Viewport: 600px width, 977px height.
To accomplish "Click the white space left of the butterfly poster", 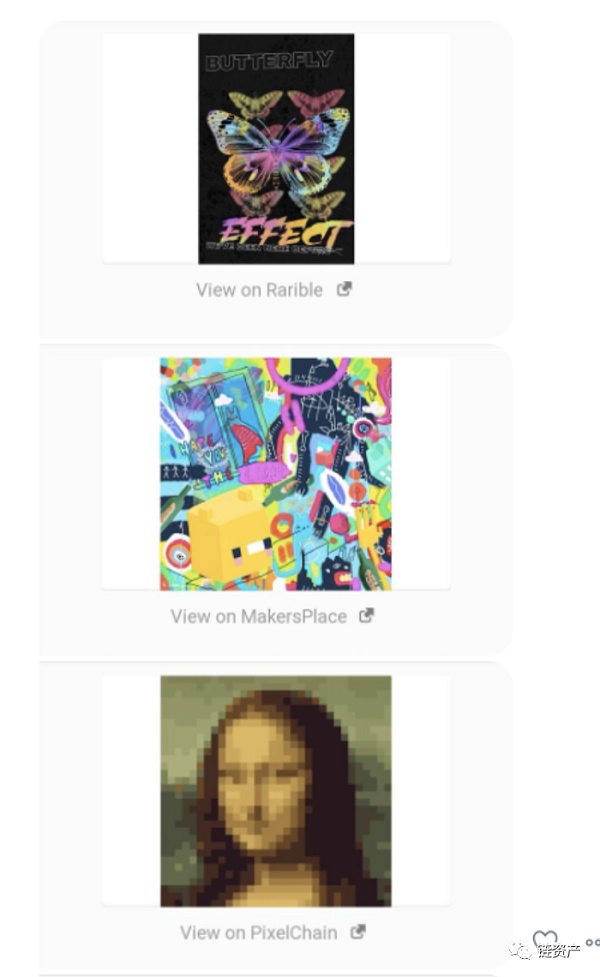I will 150,149.
